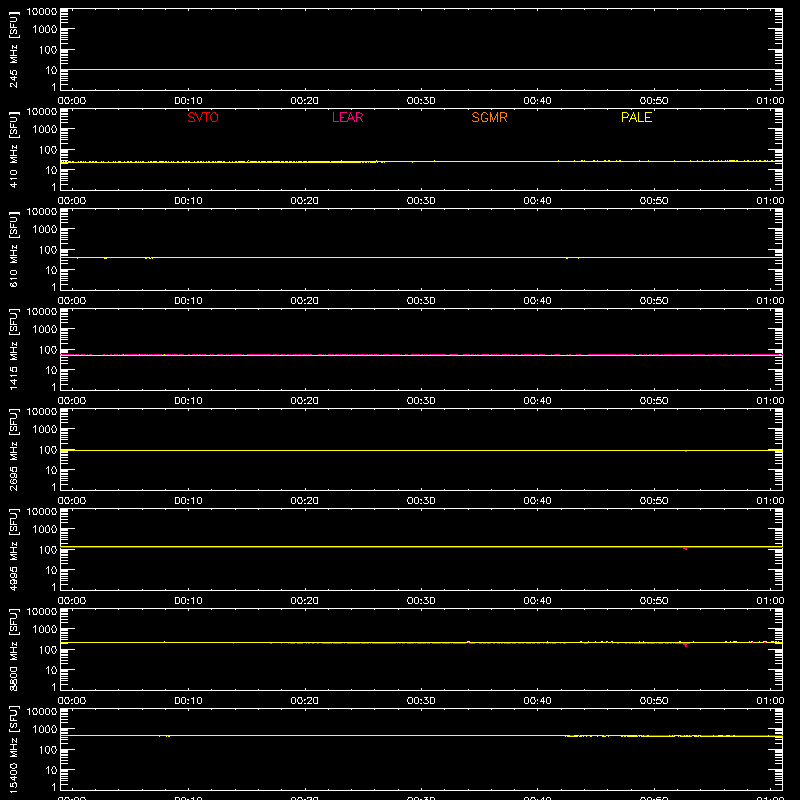Click the 10 tick on 245 MHz axis
Screen dimensions: 800x800
point(52,70)
